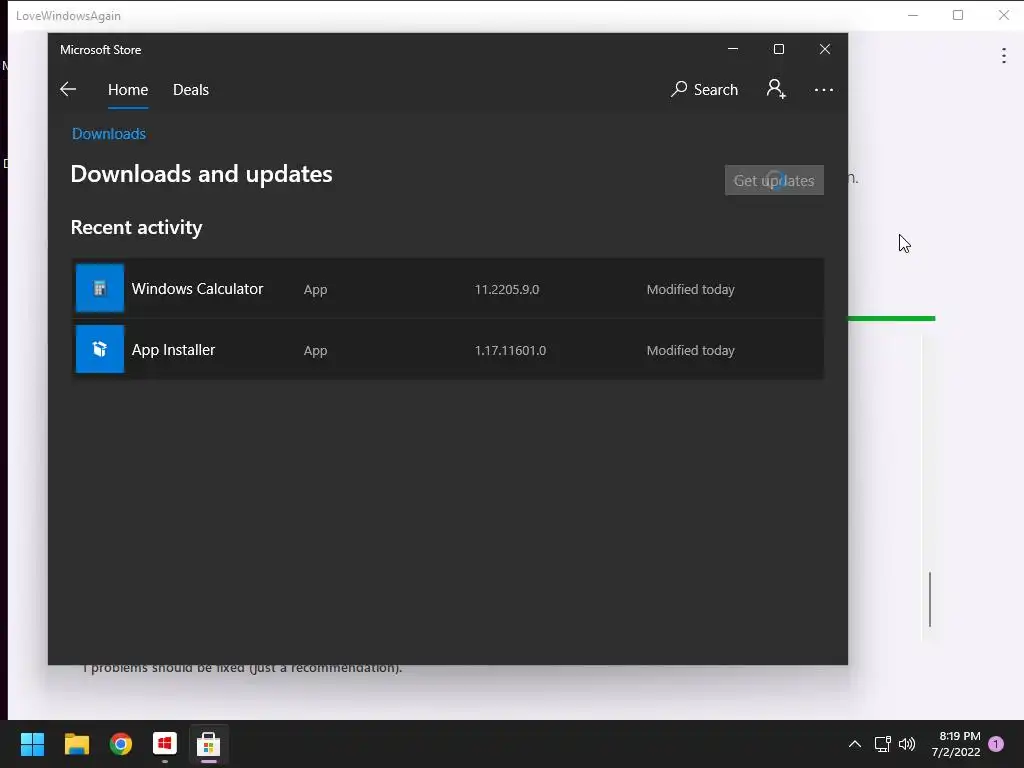Select the App Installer name text
Screen dimensions: 1024x768
click(x=173, y=350)
